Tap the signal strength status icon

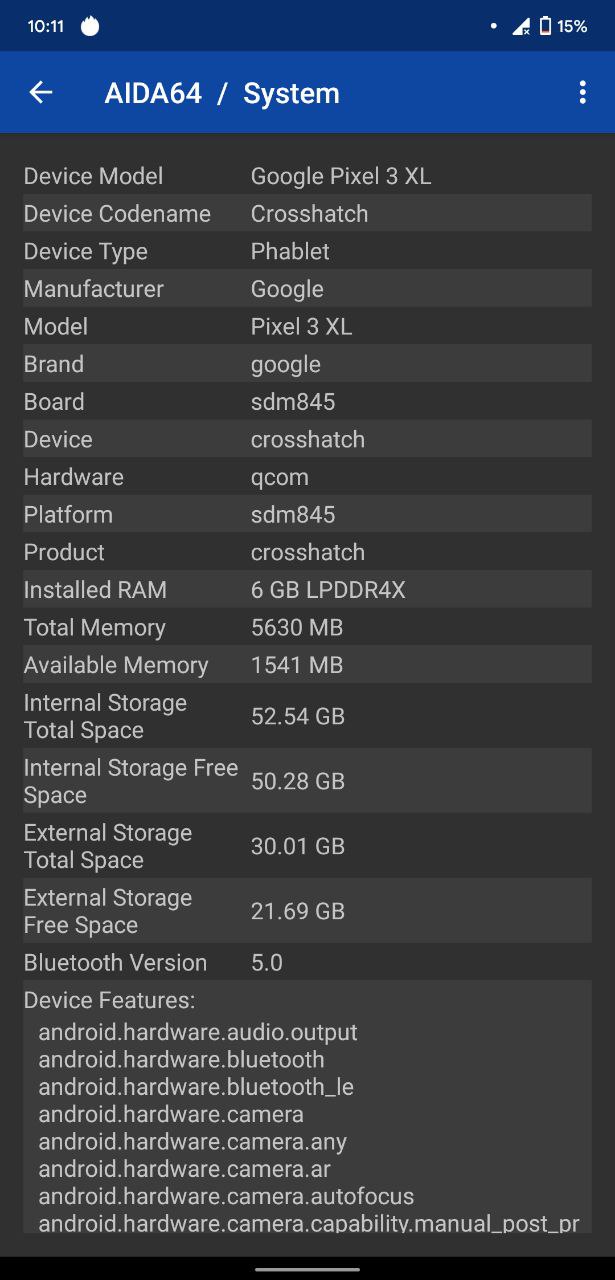(521, 27)
